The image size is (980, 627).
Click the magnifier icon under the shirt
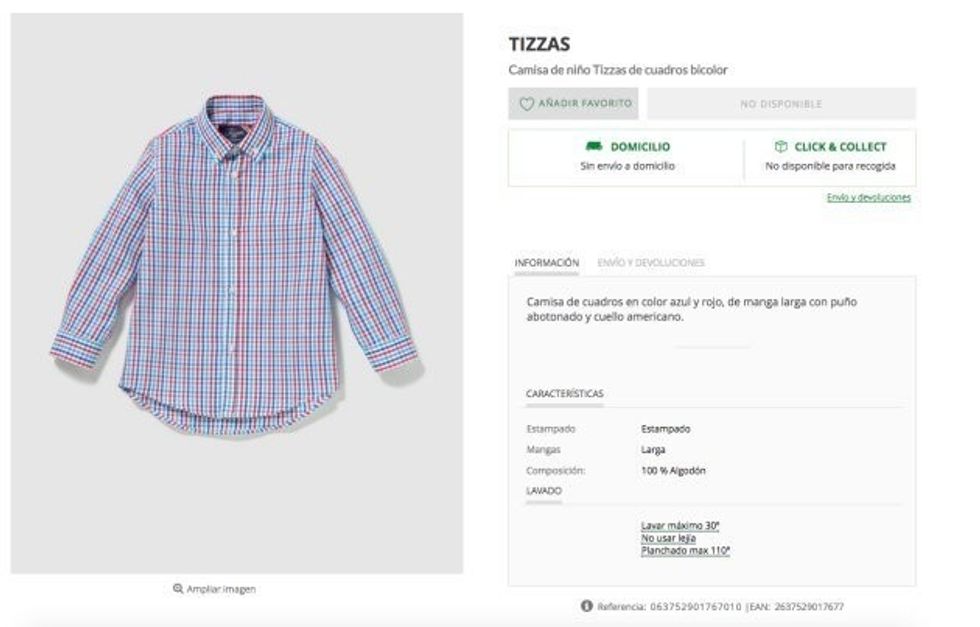(178, 589)
